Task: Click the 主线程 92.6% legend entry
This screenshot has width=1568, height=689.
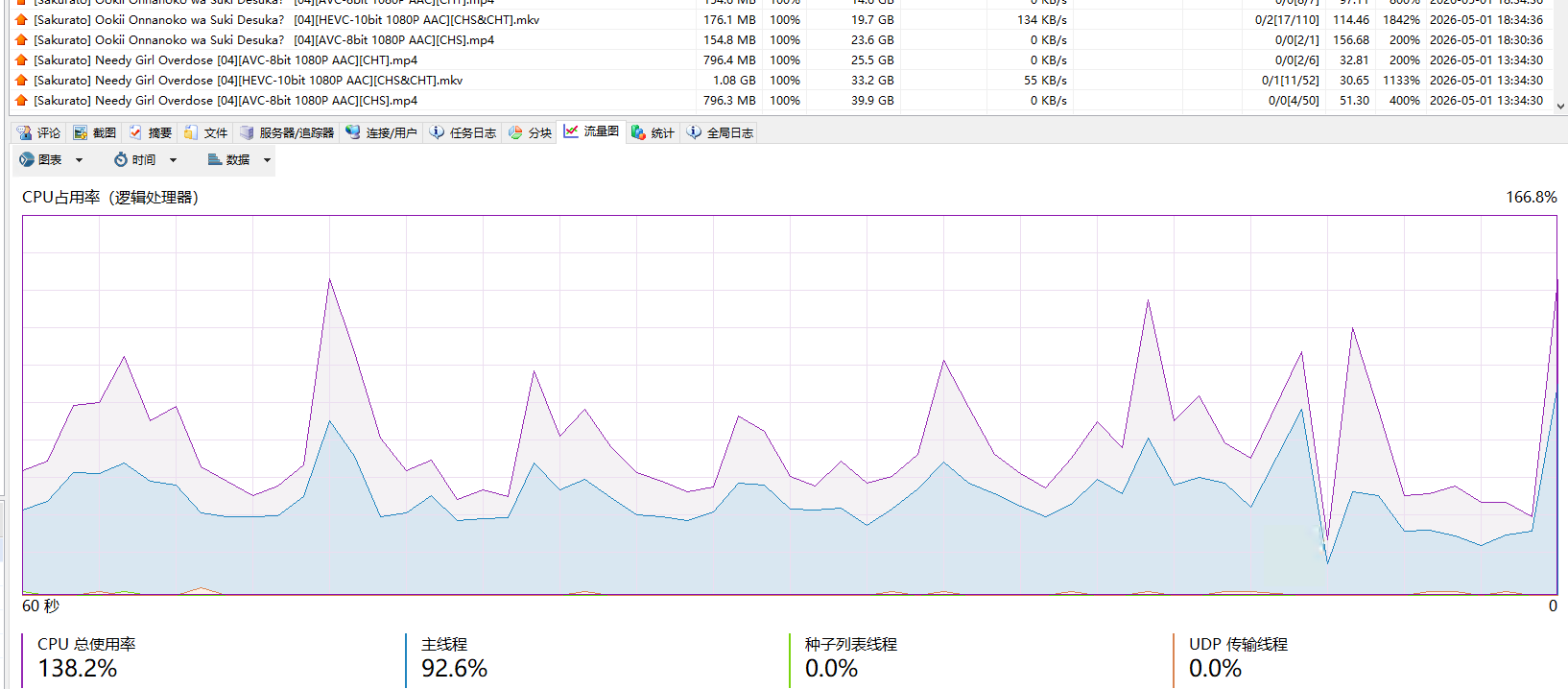Action: (x=454, y=658)
